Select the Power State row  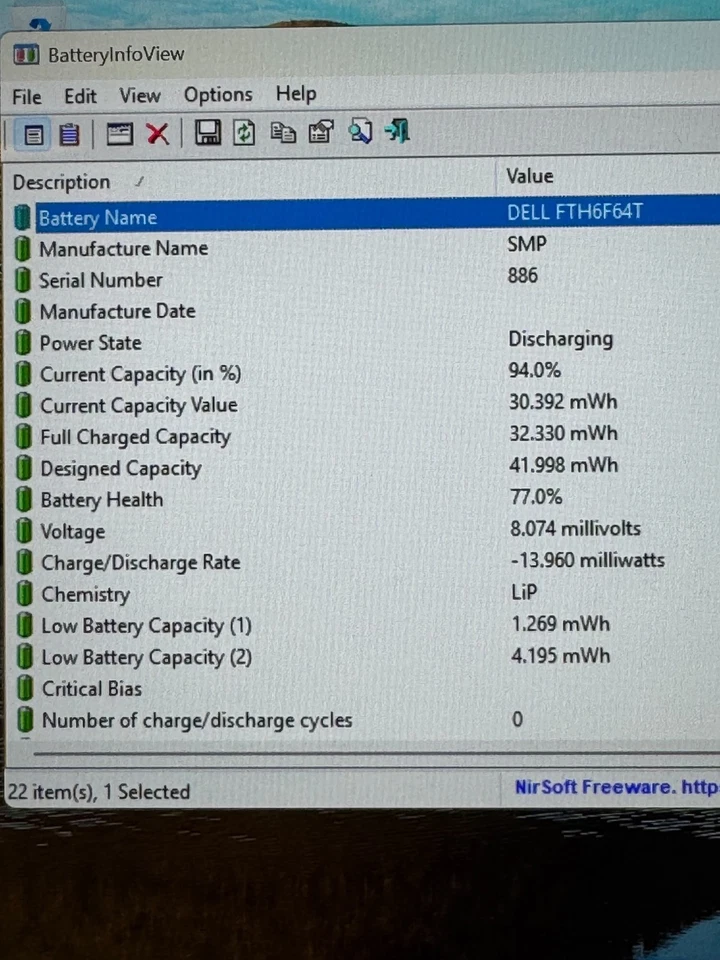point(366,342)
